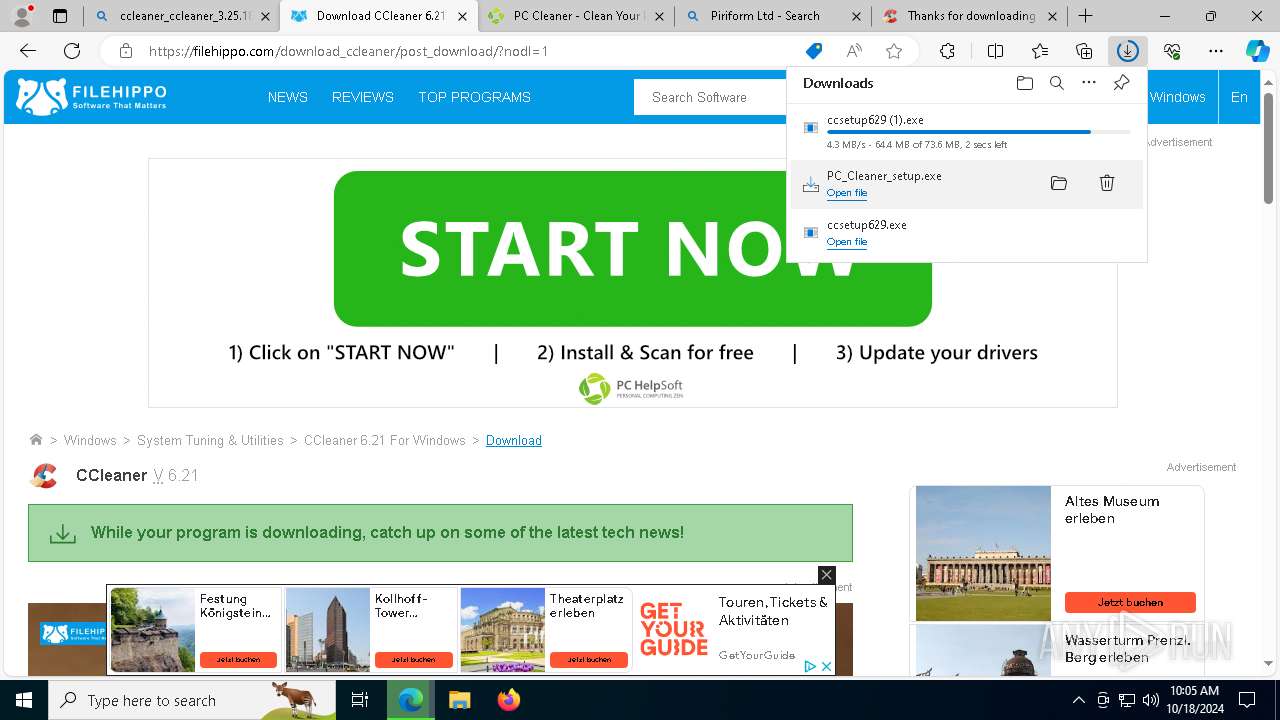The image size is (1280, 720).
Task: Launch Firefox from taskbar
Action: tap(509, 700)
